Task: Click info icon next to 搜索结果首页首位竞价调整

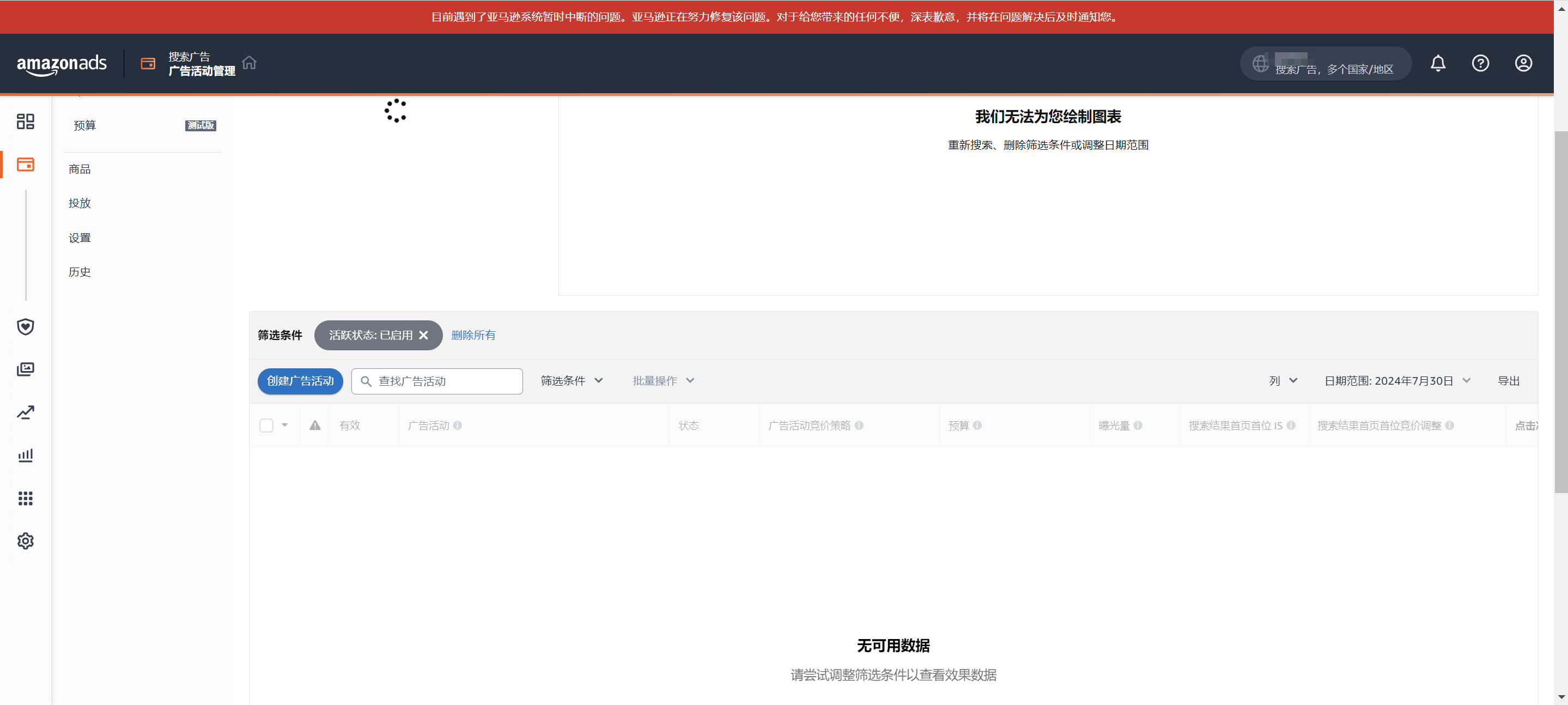Action: pyautogui.click(x=1449, y=426)
